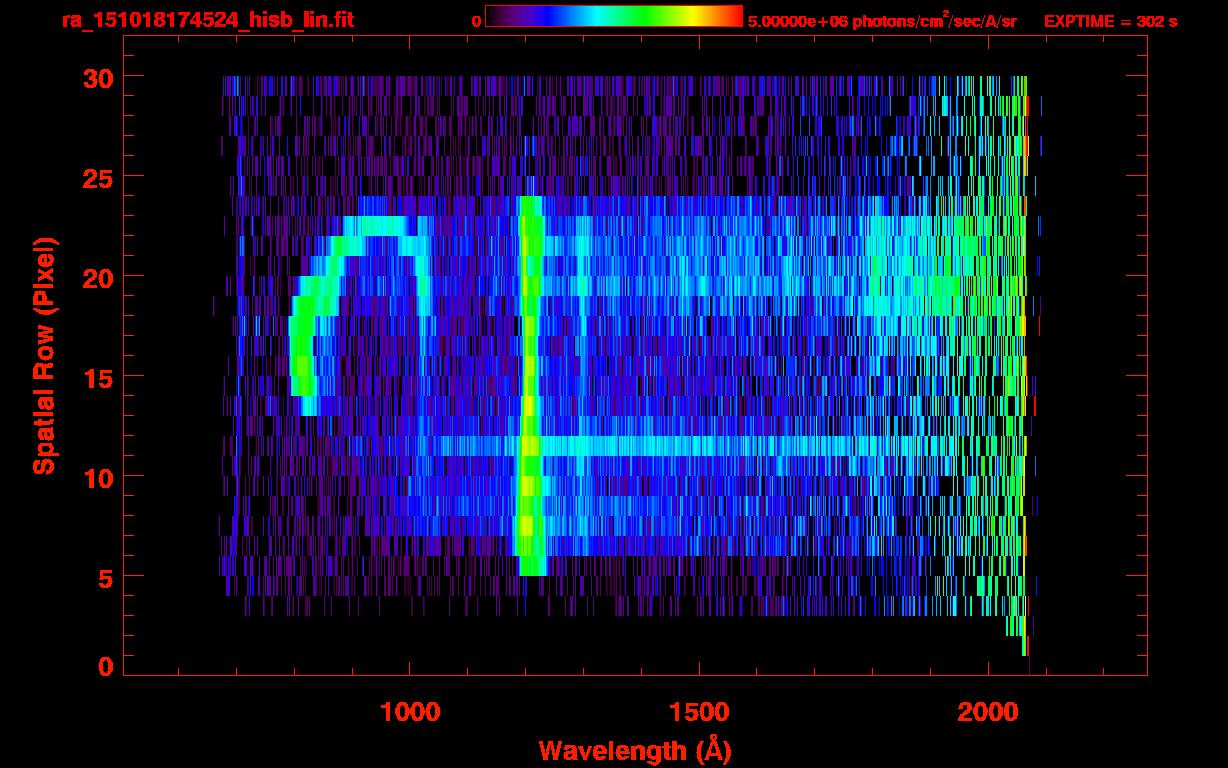Click the arc-shaped green feature near 800 Å
This screenshot has width=1228, height=768.
click(360, 315)
